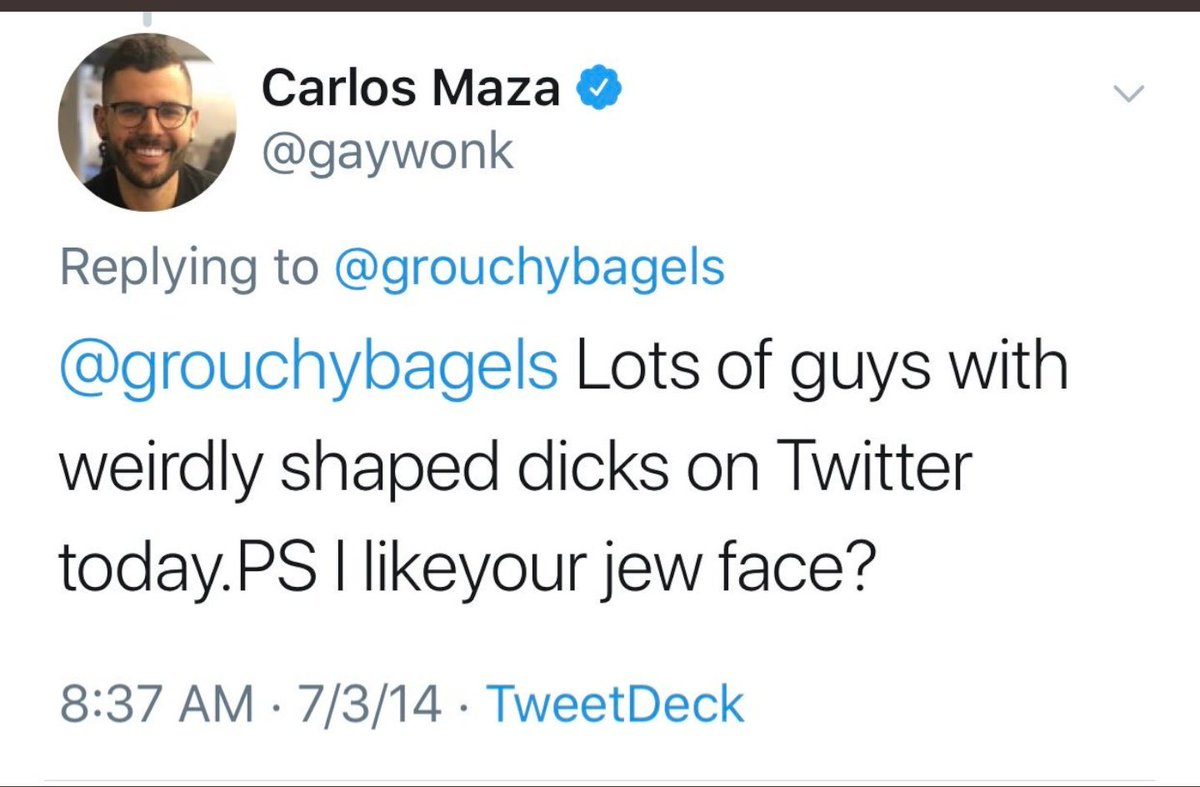Image resolution: width=1200 pixels, height=787 pixels.
Task: Open the TweetDeck source link
Action: click(x=615, y=704)
